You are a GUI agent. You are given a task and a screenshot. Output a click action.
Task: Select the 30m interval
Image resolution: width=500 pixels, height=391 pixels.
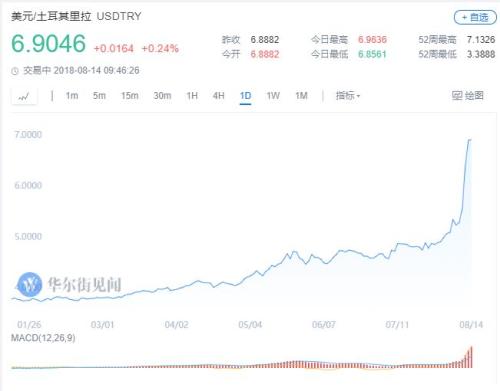(162, 96)
